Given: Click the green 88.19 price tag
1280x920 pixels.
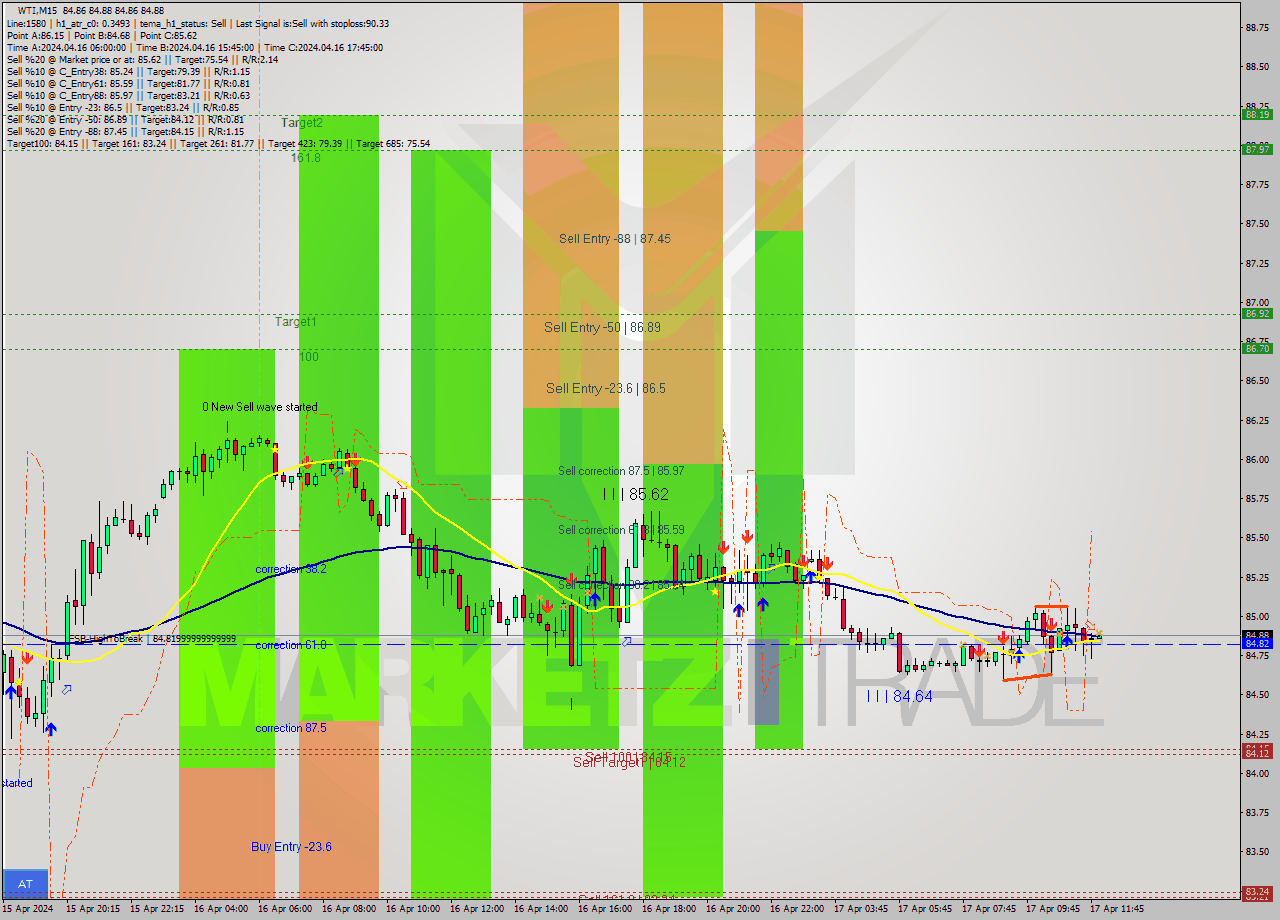Looking at the screenshot, I should pyautogui.click(x=1257, y=115).
